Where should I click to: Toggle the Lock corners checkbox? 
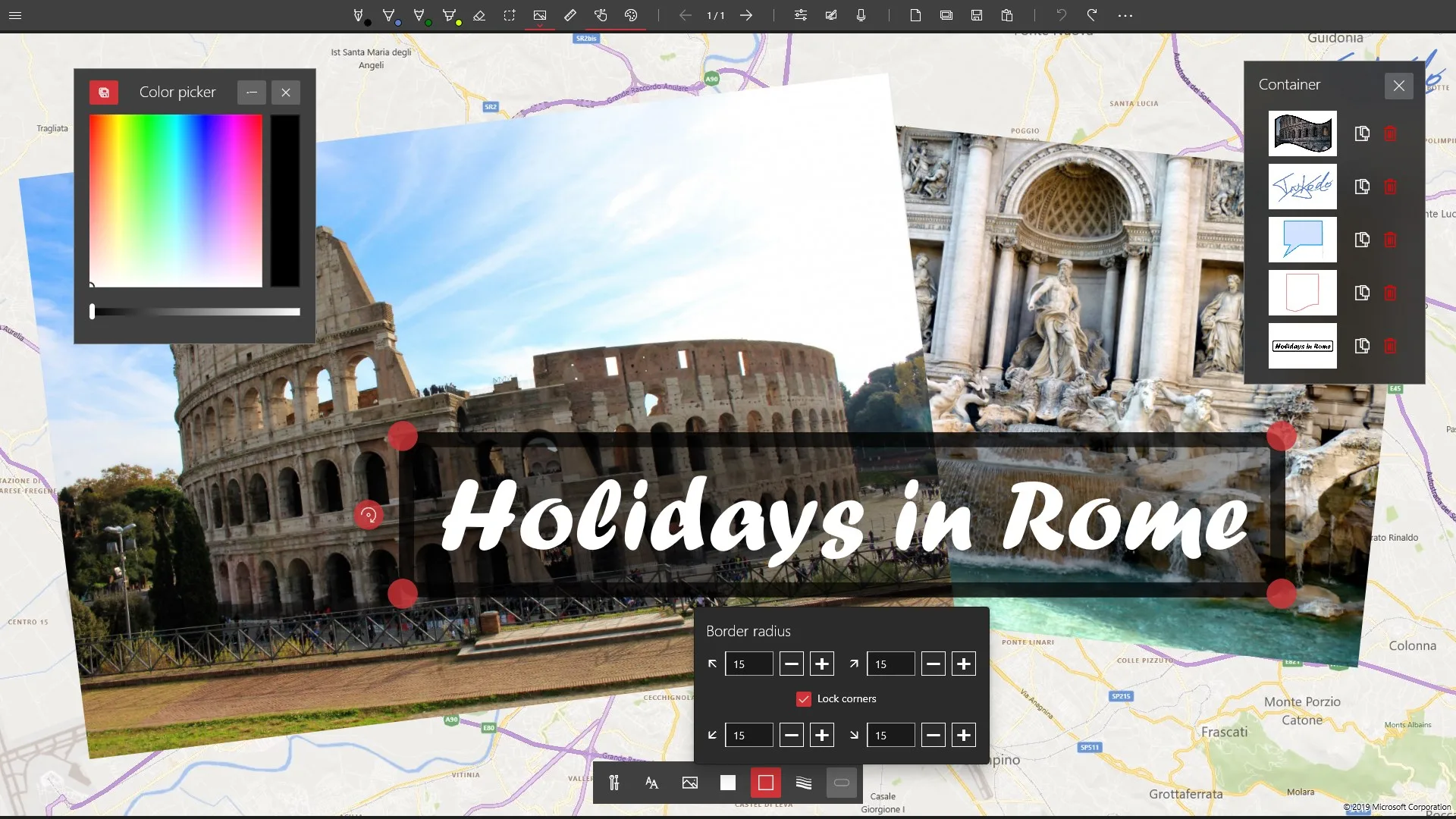(x=804, y=699)
